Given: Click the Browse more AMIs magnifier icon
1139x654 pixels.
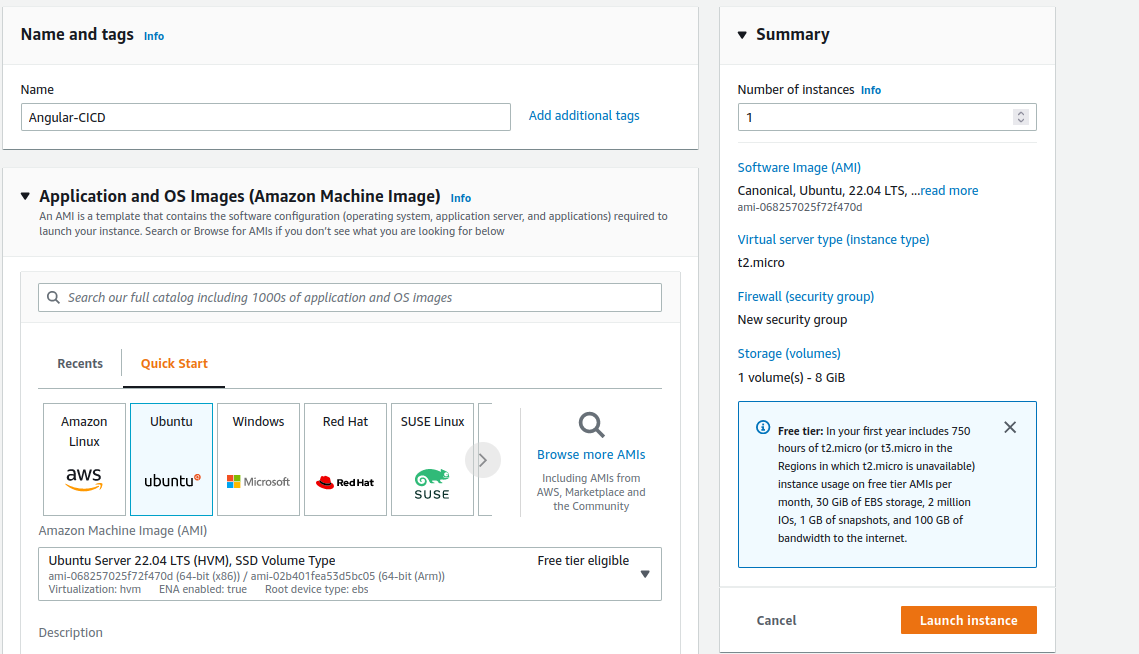Looking at the screenshot, I should [590, 424].
